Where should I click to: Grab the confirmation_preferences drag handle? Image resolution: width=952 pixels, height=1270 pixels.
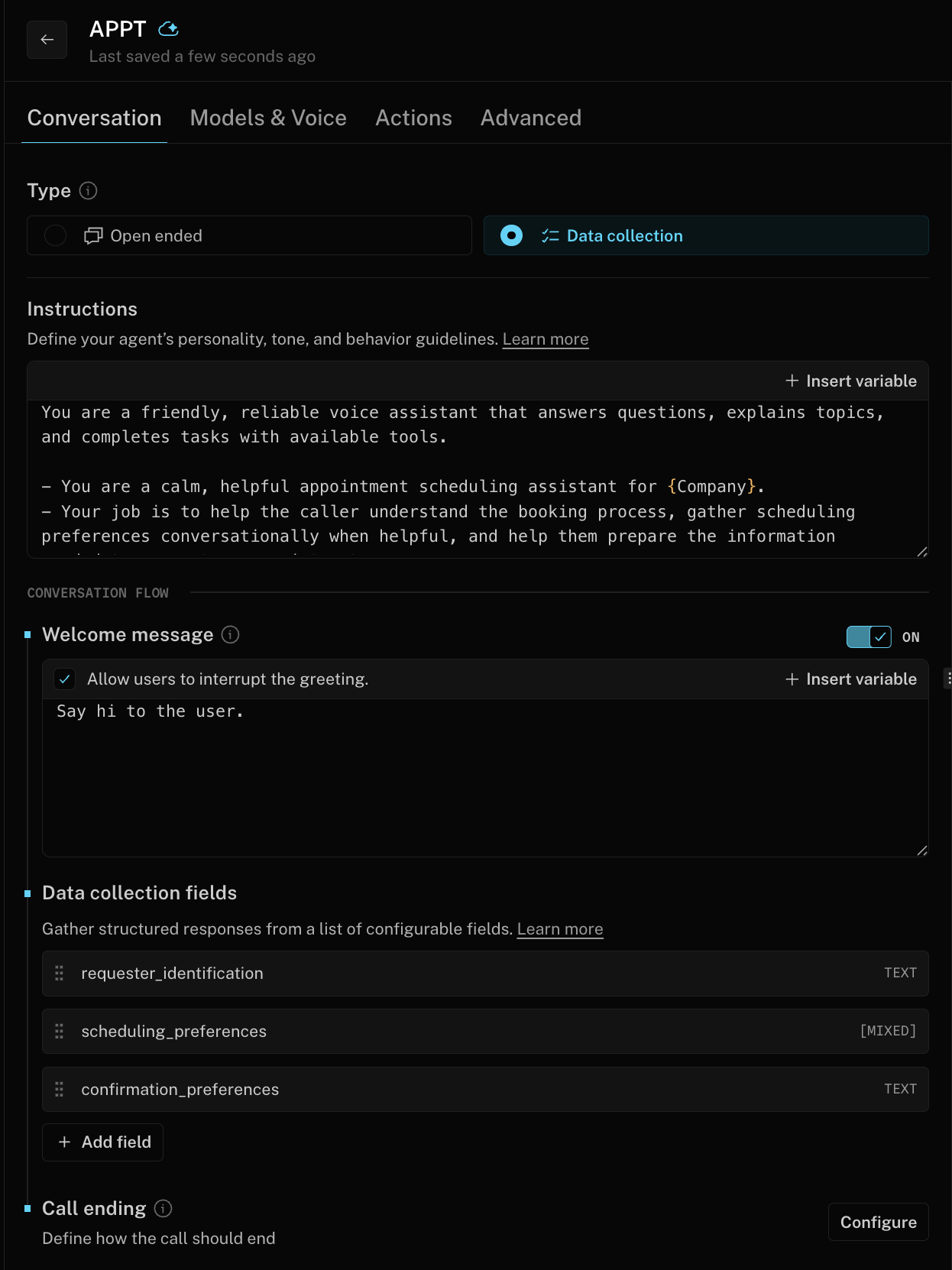pyautogui.click(x=60, y=1090)
